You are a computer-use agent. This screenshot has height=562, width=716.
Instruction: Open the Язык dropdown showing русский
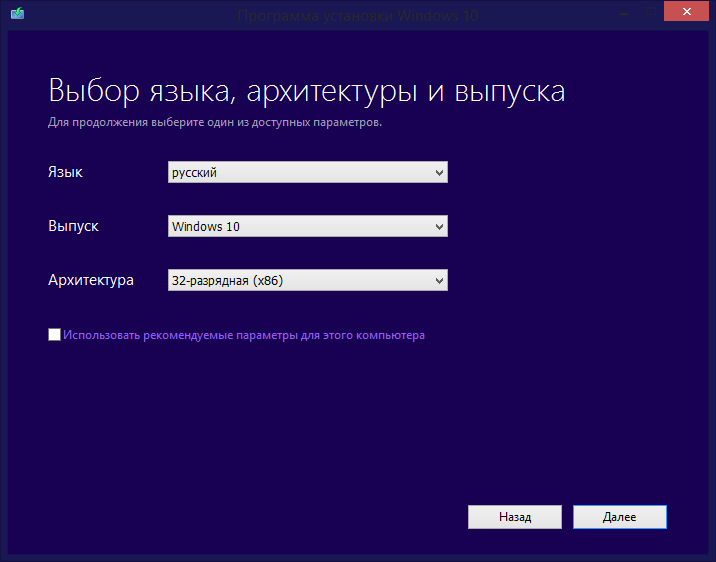308,172
